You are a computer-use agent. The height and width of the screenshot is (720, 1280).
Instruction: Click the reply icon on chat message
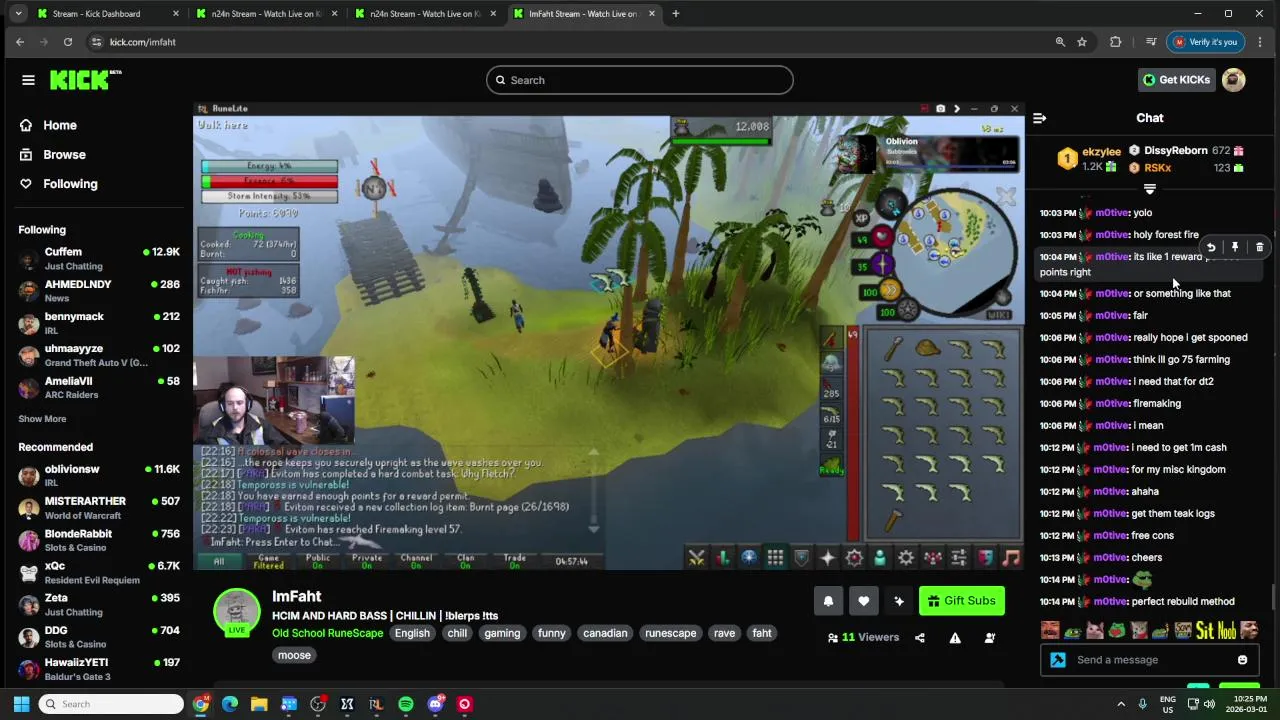[x=1211, y=247]
